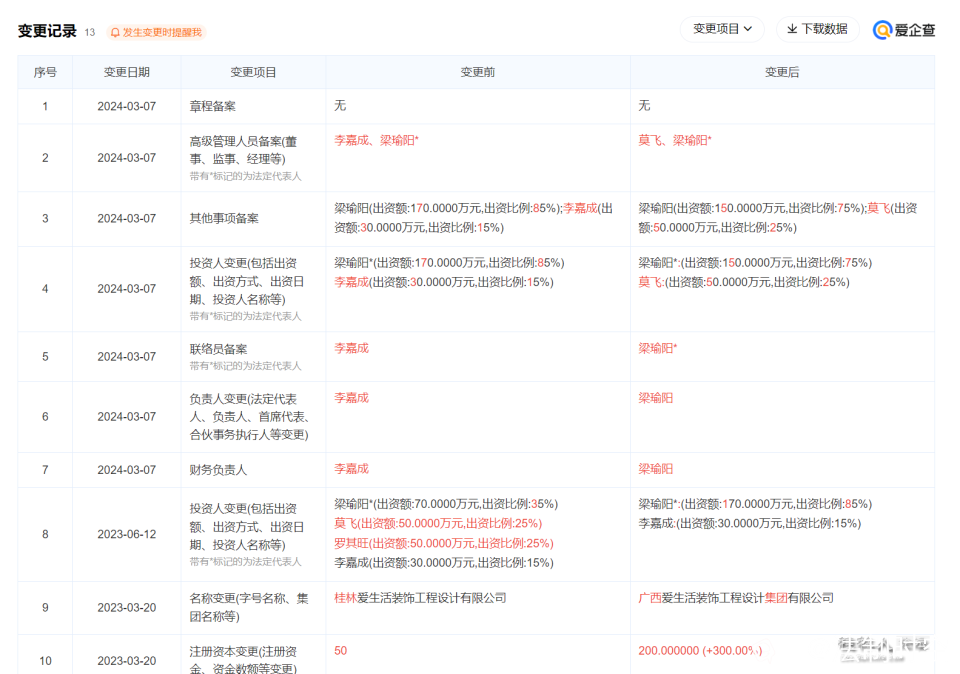
Task: Click the 变更记录 section title
Action: coord(47,31)
